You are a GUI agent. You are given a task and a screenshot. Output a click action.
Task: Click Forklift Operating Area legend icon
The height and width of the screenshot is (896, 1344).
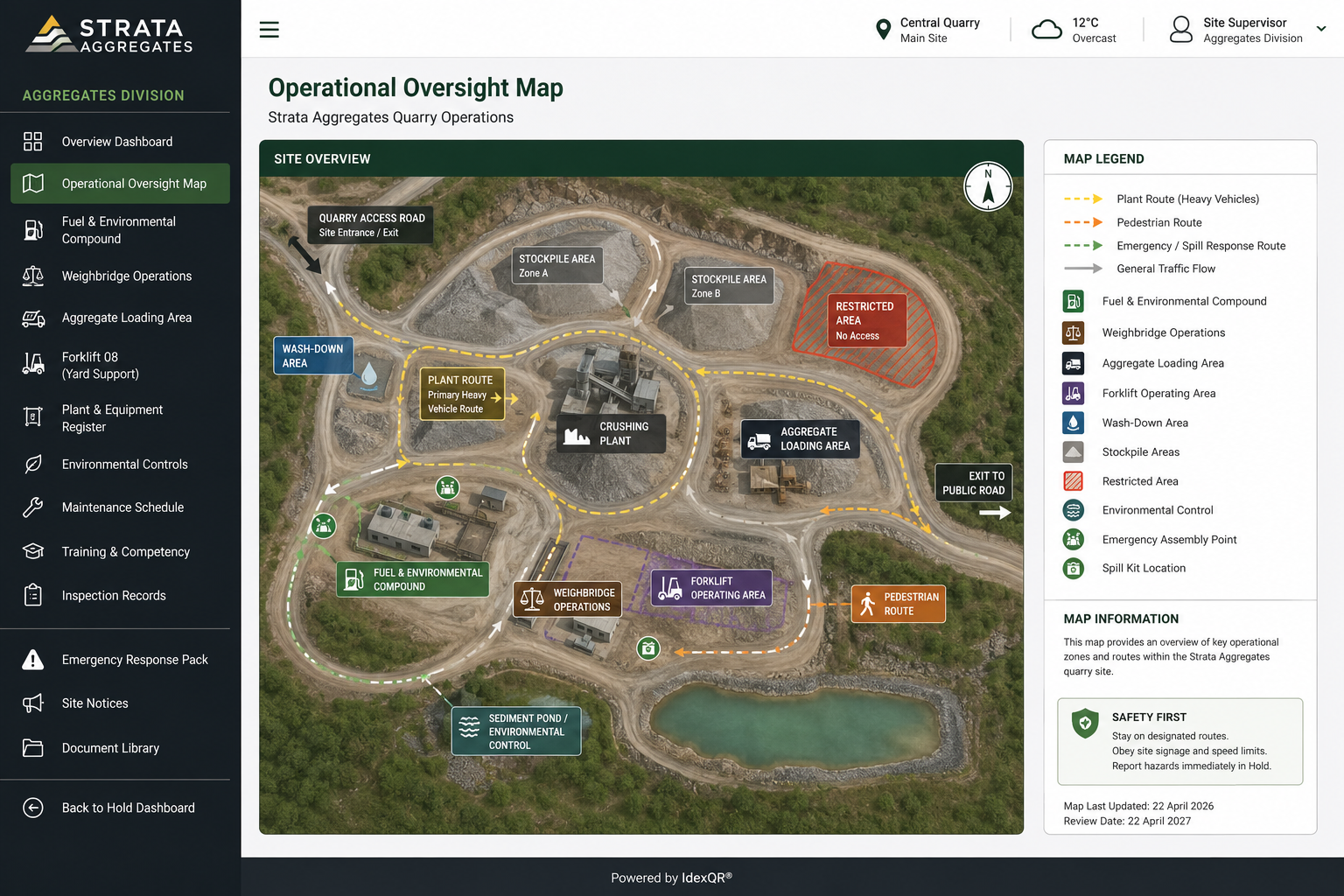point(1074,393)
